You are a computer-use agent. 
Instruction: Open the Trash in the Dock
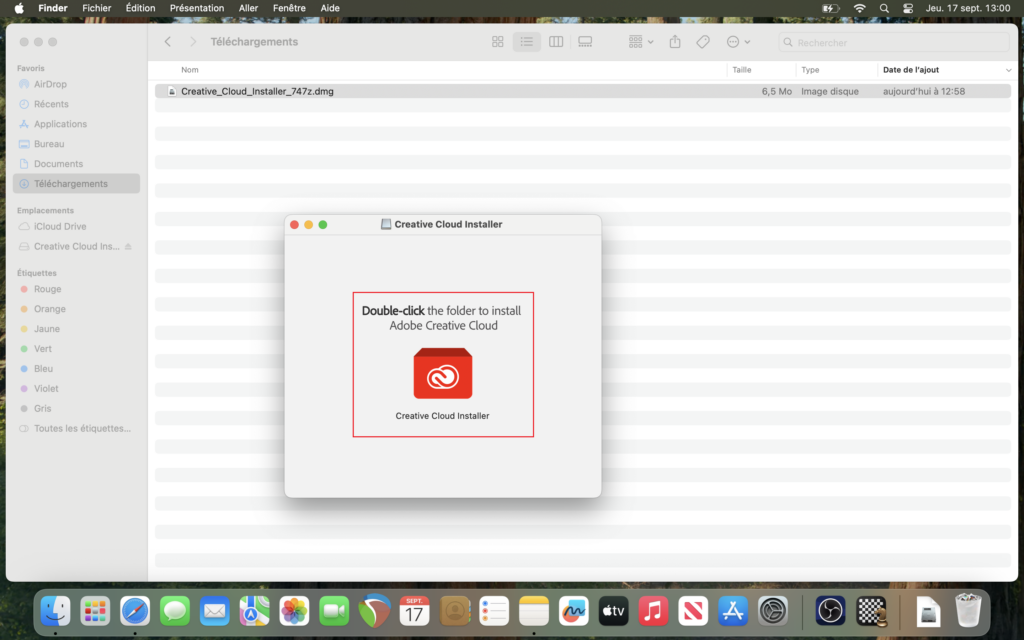click(x=968, y=610)
